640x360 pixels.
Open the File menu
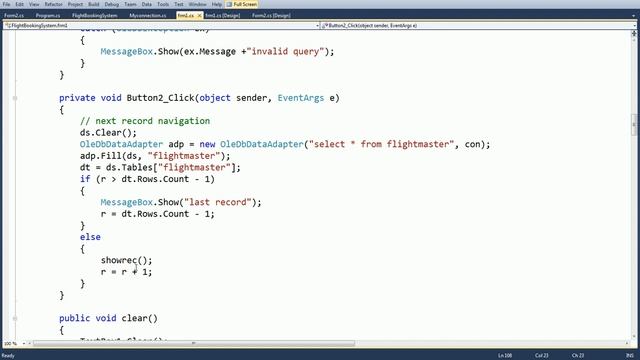[x=7, y=4]
